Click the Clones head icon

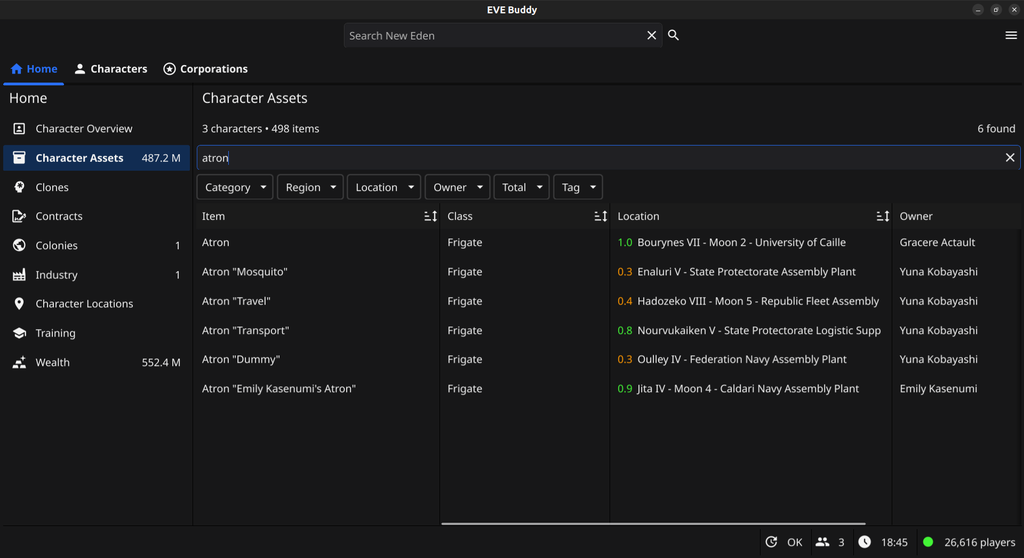[19, 187]
